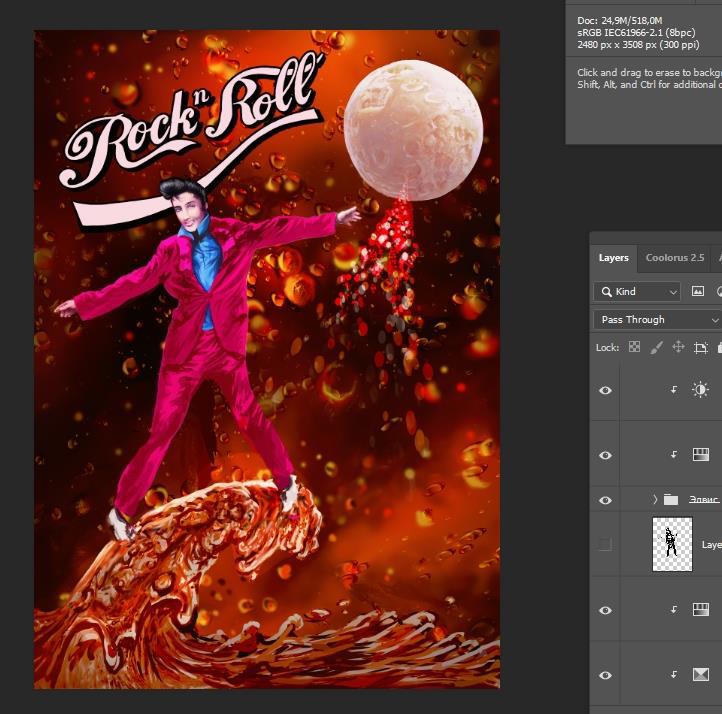
Task: Show the hidden layer with silhouette thumbnail
Action: pos(605,544)
